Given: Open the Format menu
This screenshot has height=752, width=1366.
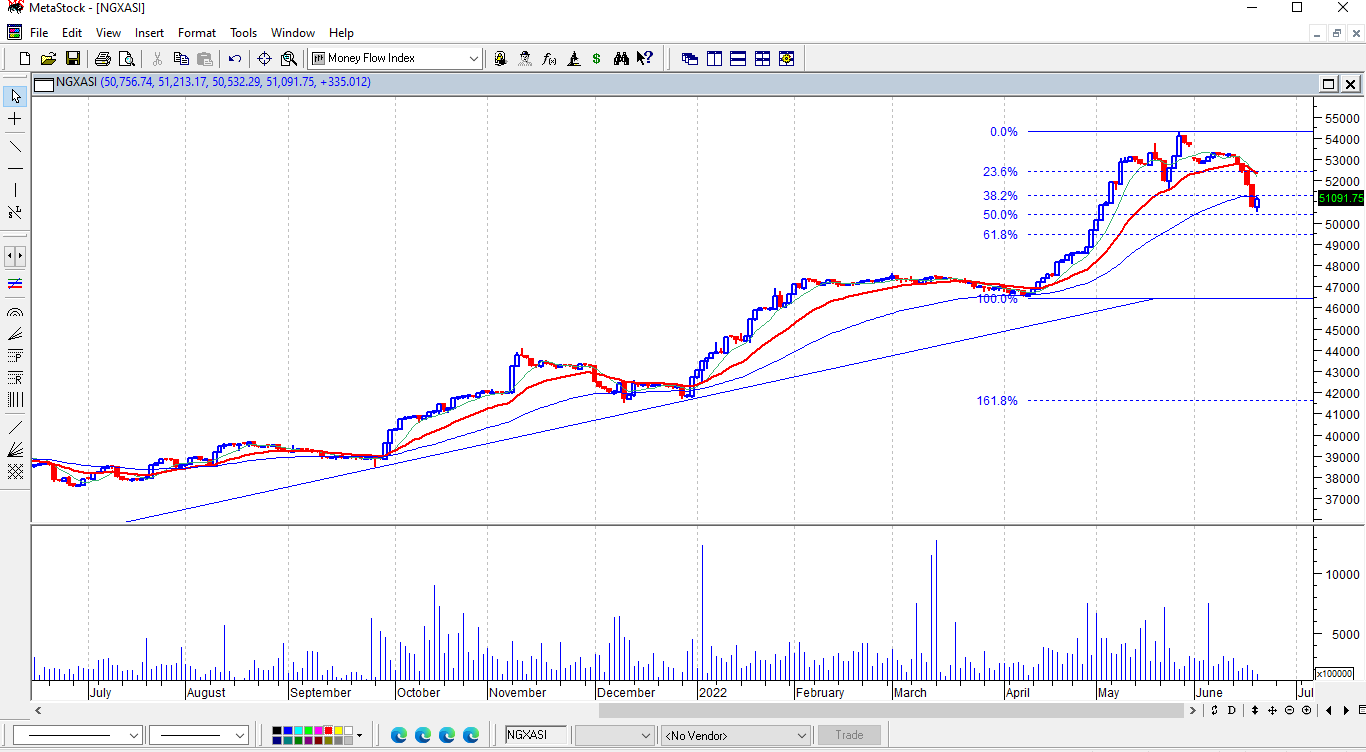Looking at the screenshot, I should (197, 33).
